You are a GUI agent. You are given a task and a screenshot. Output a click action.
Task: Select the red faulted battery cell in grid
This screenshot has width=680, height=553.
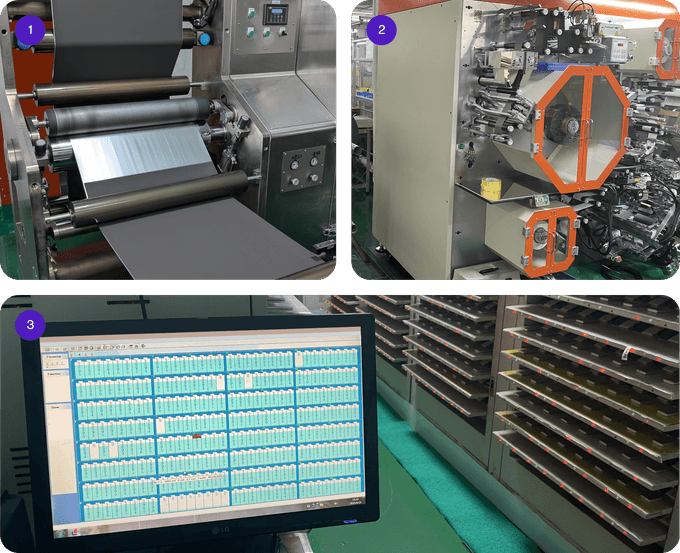(x=196, y=436)
